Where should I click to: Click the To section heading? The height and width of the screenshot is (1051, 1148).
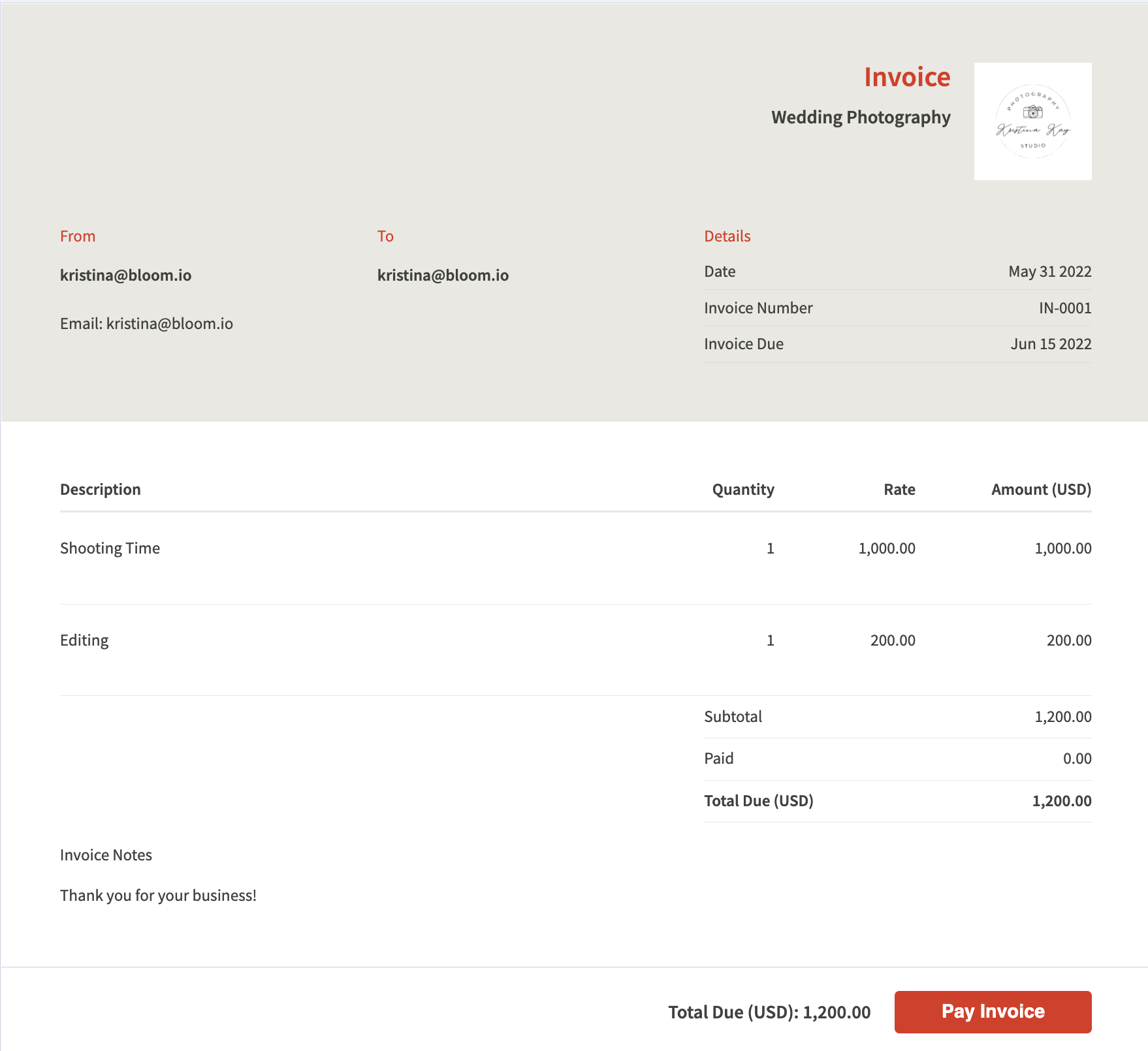[x=385, y=236]
